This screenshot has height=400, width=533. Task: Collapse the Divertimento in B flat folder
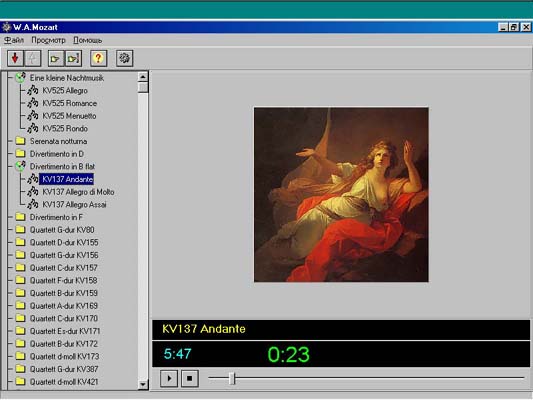[20, 166]
